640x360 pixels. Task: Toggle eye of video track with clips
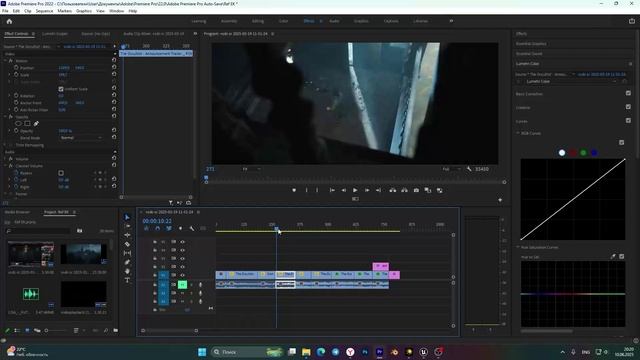coord(182,275)
